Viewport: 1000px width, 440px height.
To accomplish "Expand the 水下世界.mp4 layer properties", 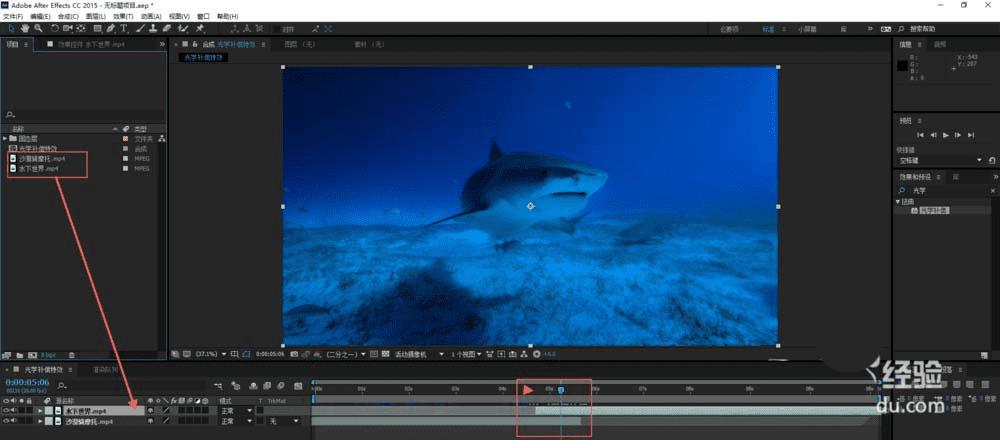I will (x=41, y=410).
